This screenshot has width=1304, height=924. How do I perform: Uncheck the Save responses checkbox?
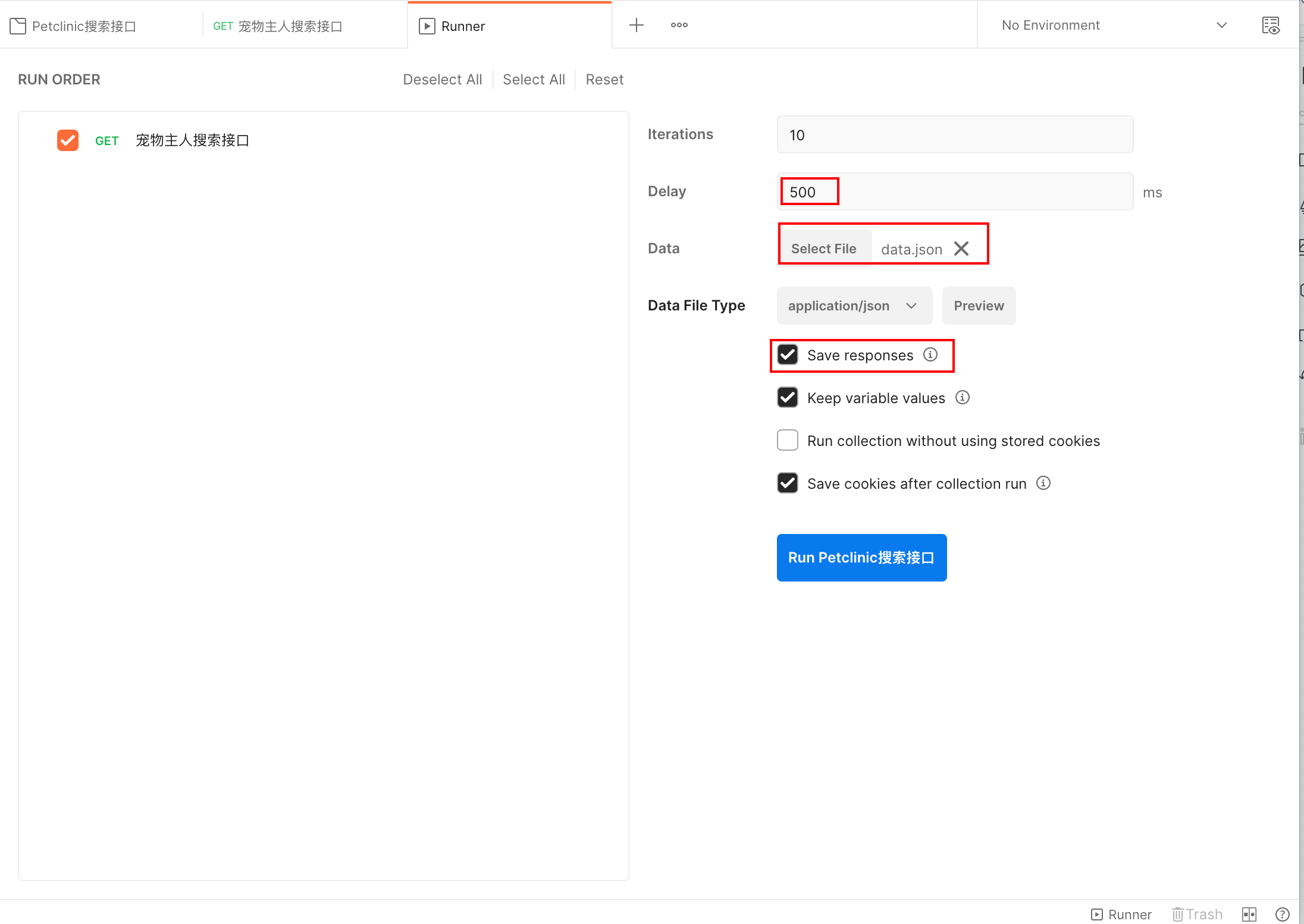point(788,355)
